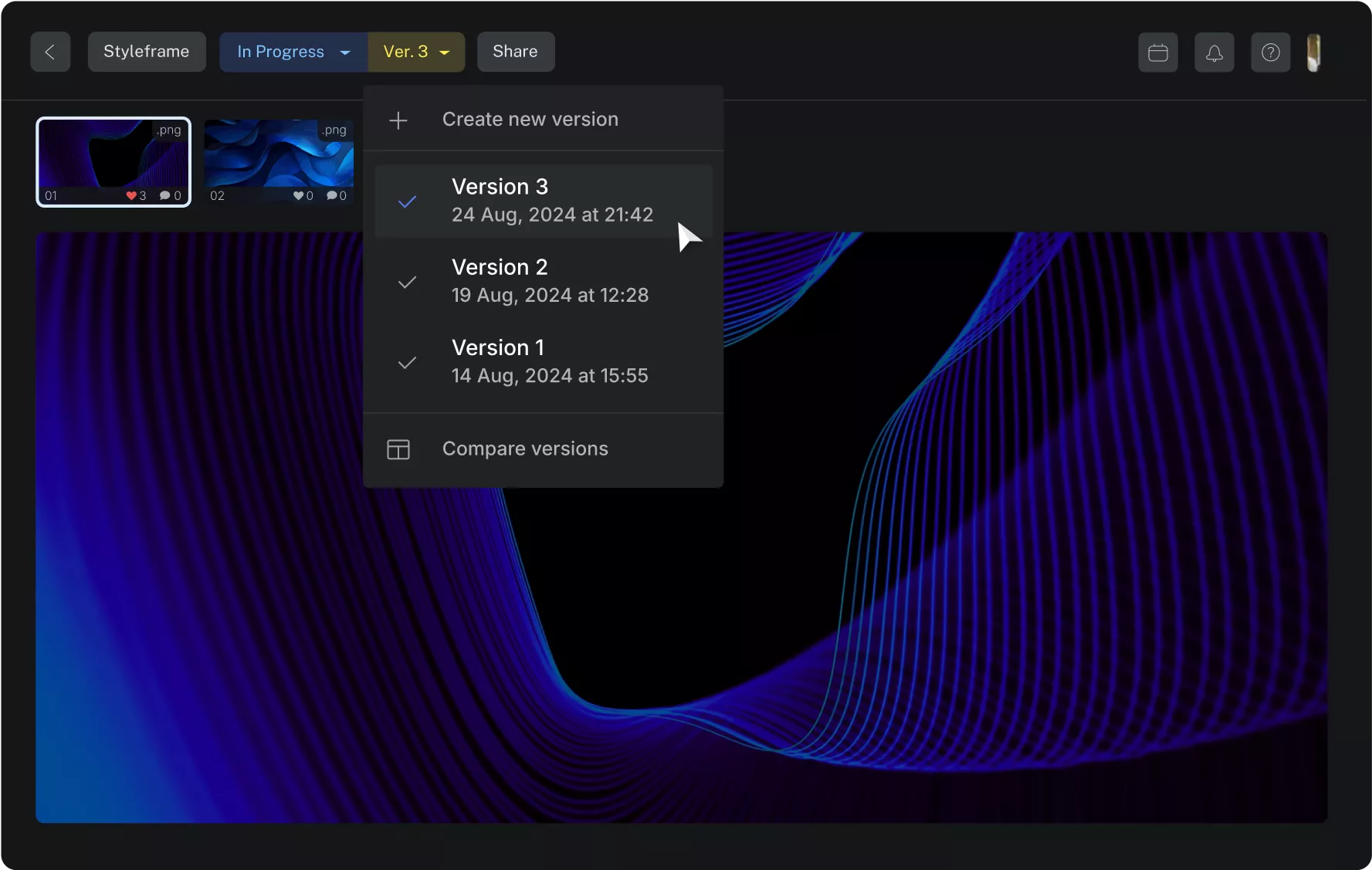Click the help question mark icon
This screenshot has width=1372, height=870.
tap(1270, 52)
